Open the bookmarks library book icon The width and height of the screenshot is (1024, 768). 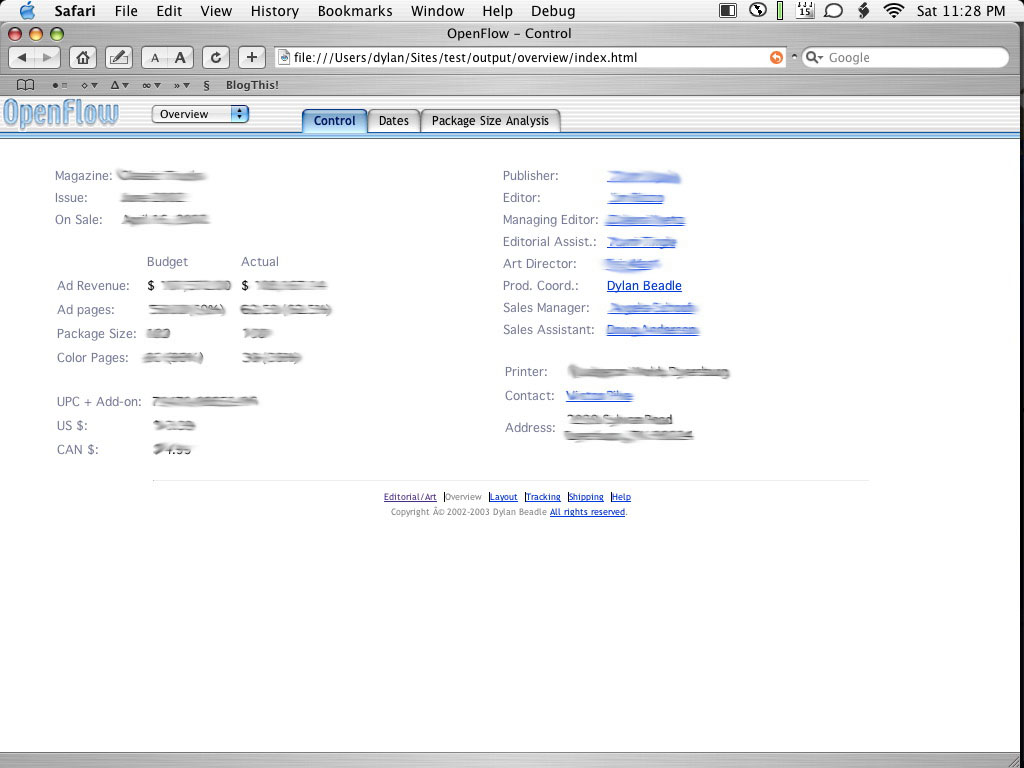[26, 85]
